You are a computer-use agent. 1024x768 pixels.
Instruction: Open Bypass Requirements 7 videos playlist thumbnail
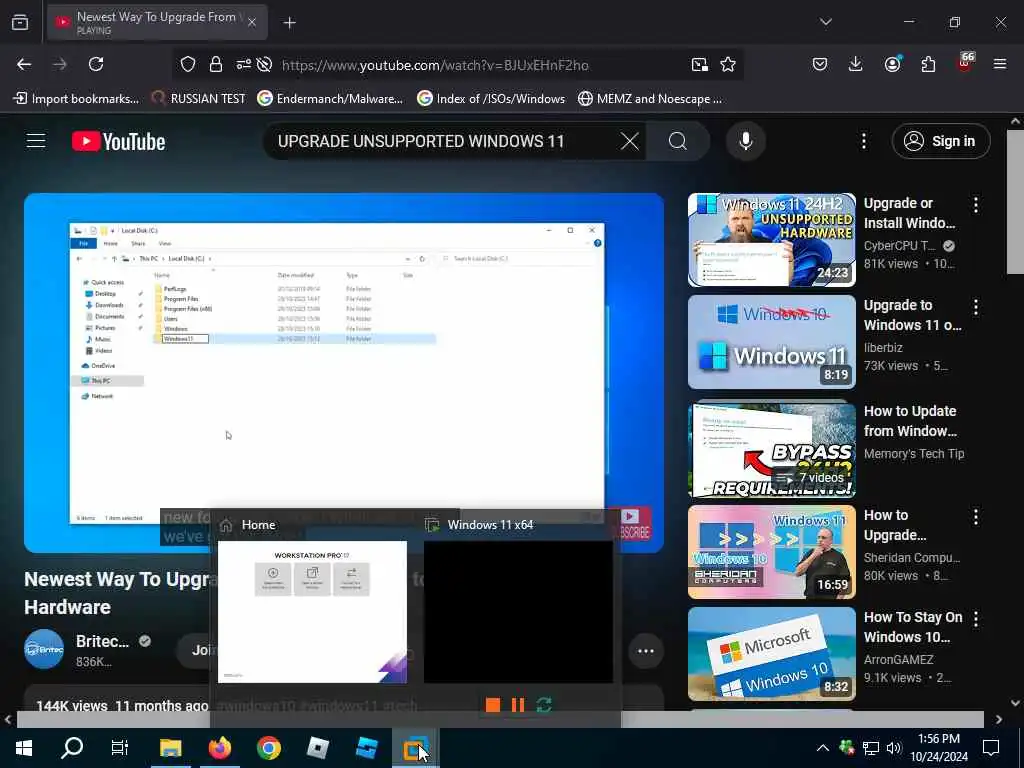click(x=771, y=449)
